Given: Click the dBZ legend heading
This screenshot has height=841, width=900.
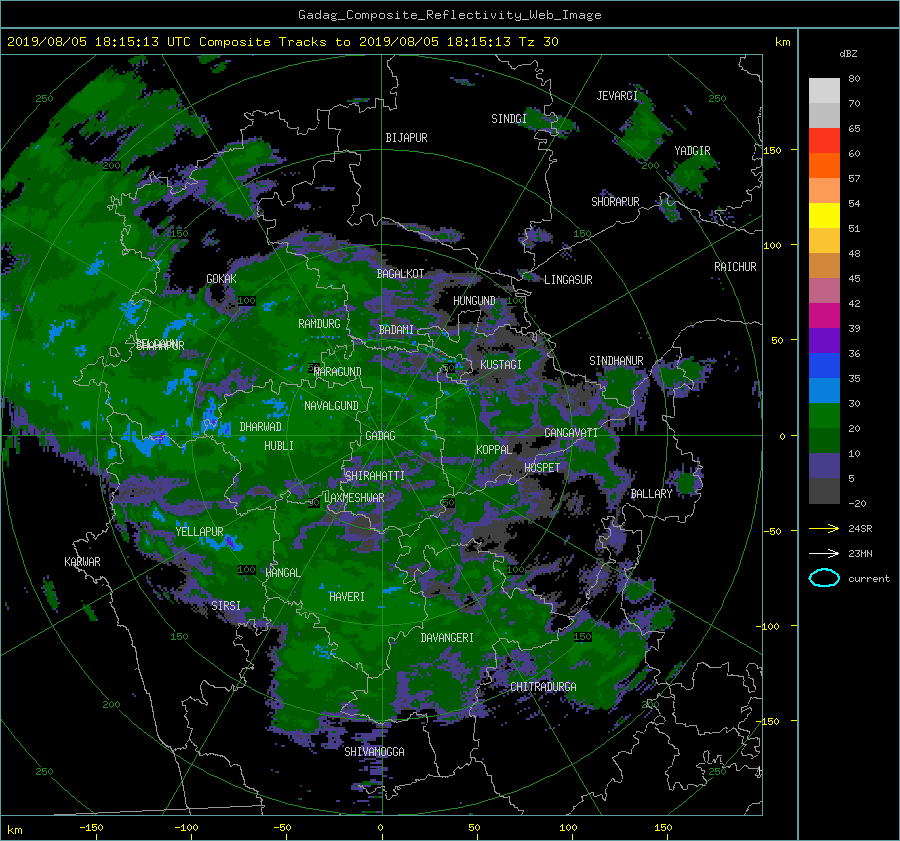Looking at the screenshot, I should [x=848, y=53].
